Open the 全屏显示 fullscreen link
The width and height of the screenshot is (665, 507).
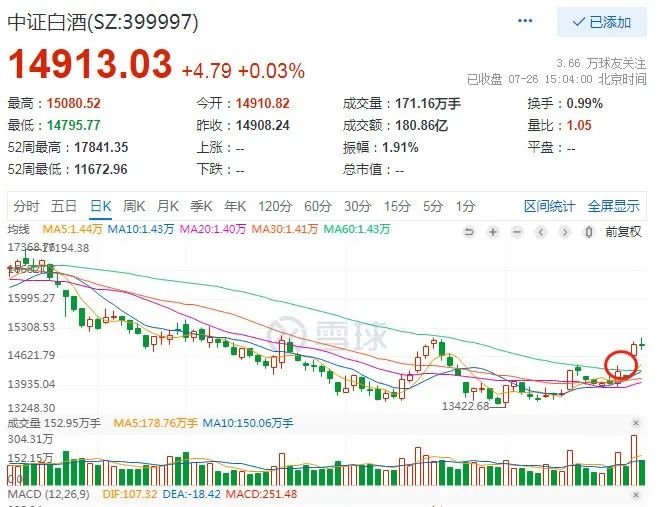coord(613,206)
